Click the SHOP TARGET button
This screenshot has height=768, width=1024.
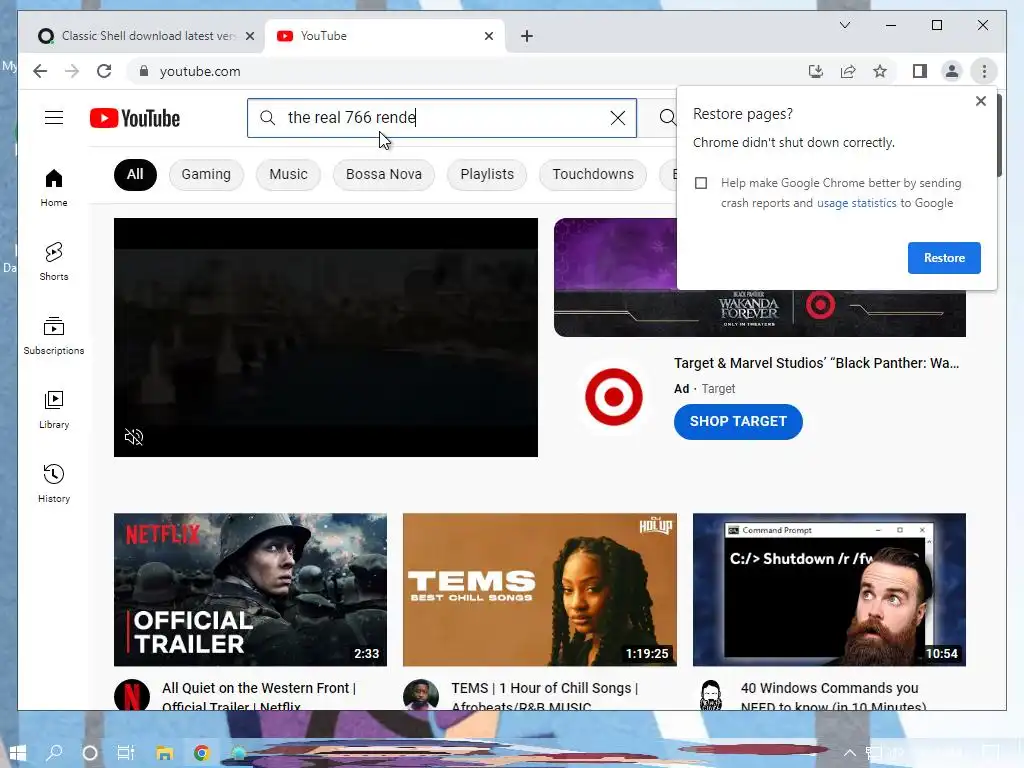(738, 421)
